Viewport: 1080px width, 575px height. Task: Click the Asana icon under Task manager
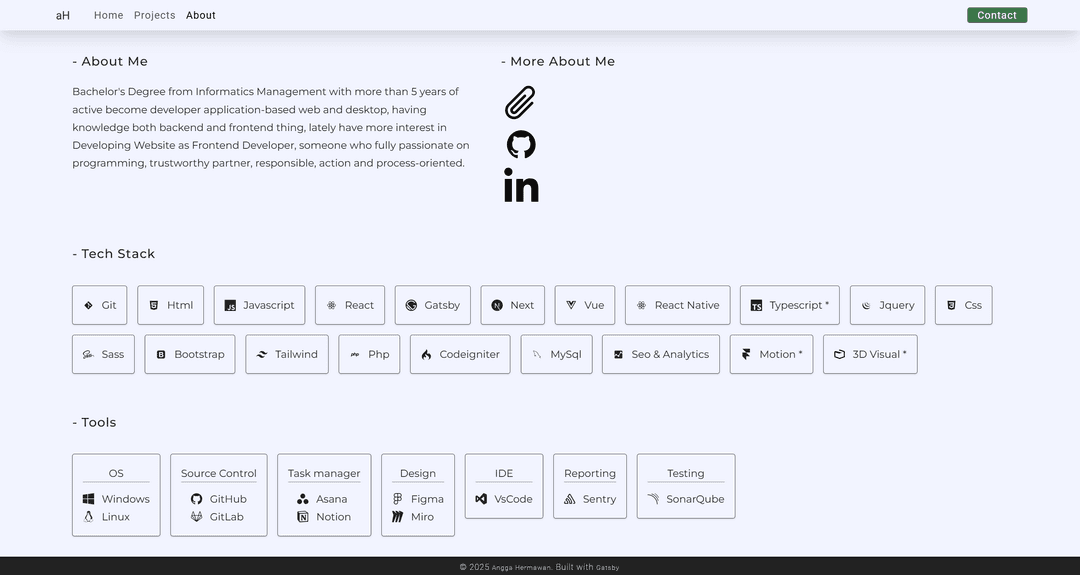(x=303, y=499)
